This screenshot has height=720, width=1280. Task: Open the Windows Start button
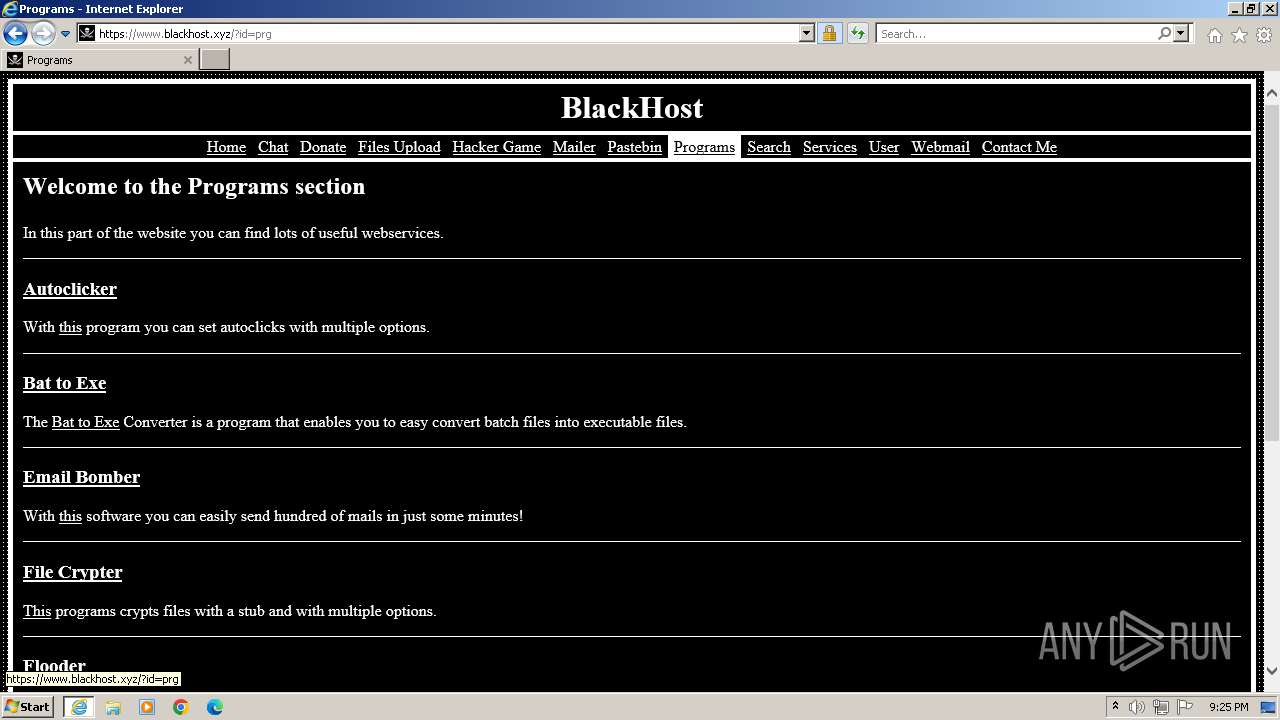28,707
